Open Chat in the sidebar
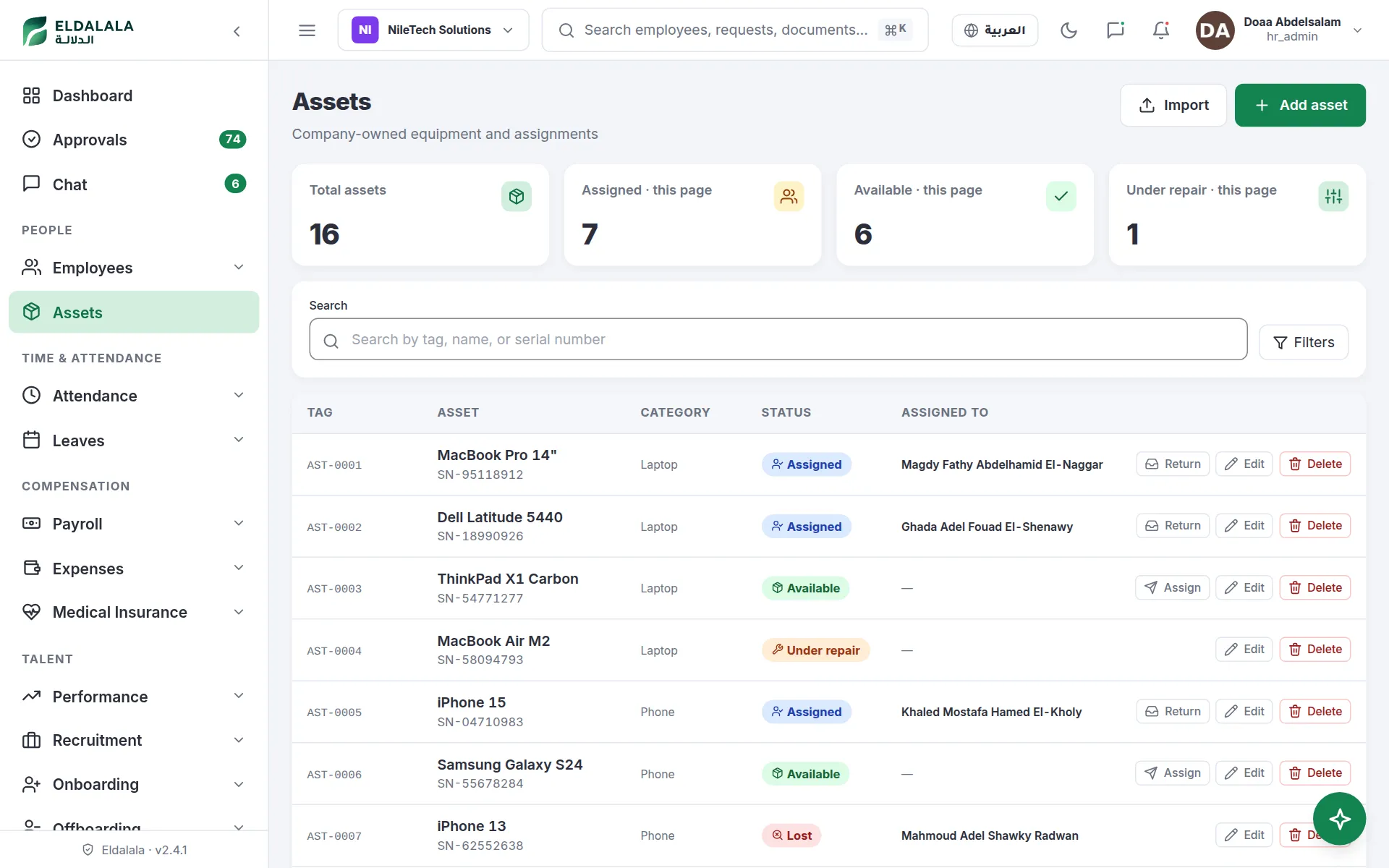The width and height of the screenshot is (1389, 868). point(134,184)
